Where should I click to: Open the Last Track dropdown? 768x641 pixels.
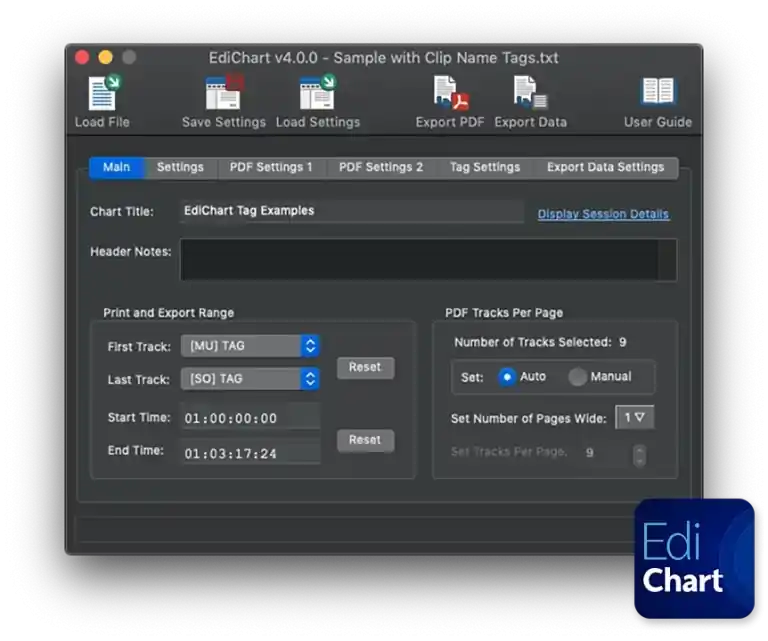point(250,379)
